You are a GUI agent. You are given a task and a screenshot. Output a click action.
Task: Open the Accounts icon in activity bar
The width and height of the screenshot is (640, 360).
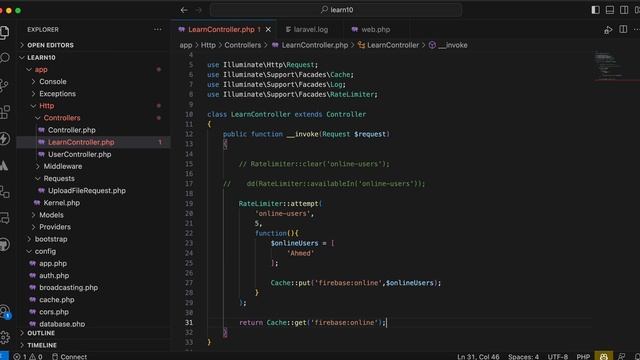tap(4, 311)
